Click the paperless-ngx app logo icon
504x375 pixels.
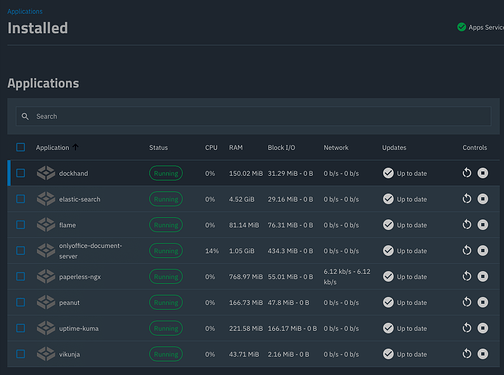click(x=46, y=276)
